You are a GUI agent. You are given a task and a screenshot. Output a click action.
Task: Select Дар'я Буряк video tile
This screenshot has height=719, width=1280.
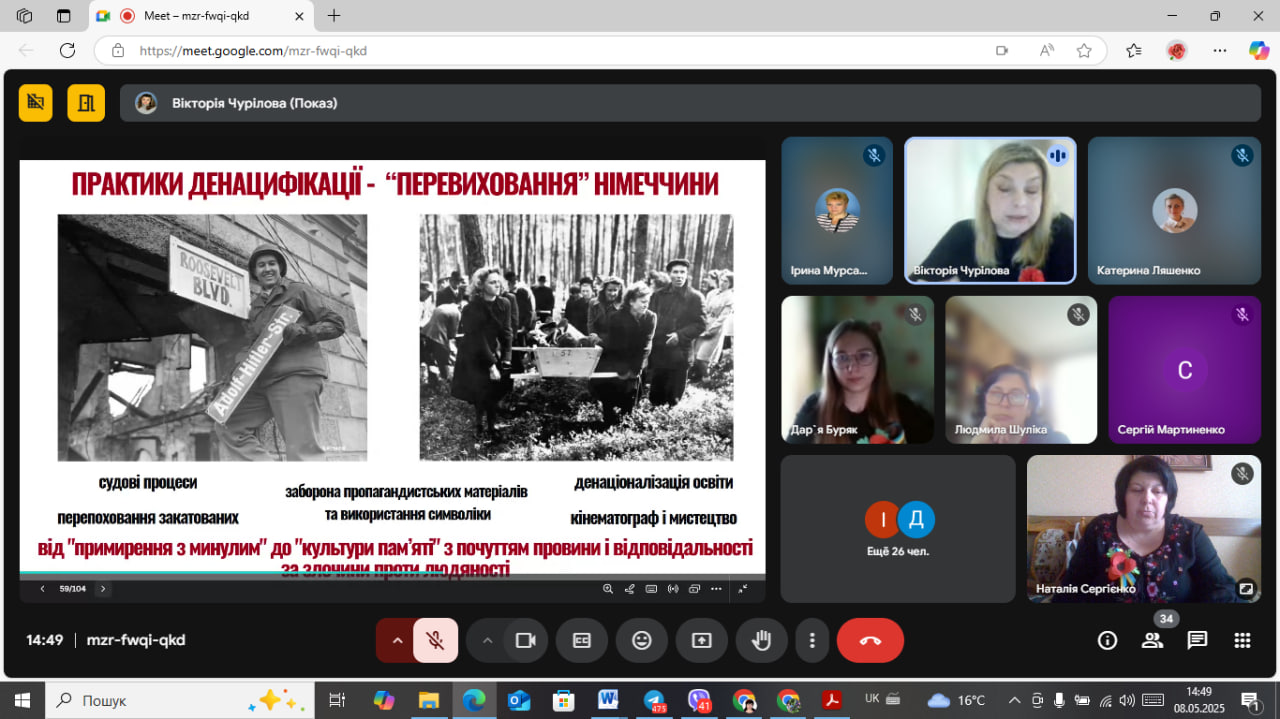pyautogui.click(x=857, y=370)
